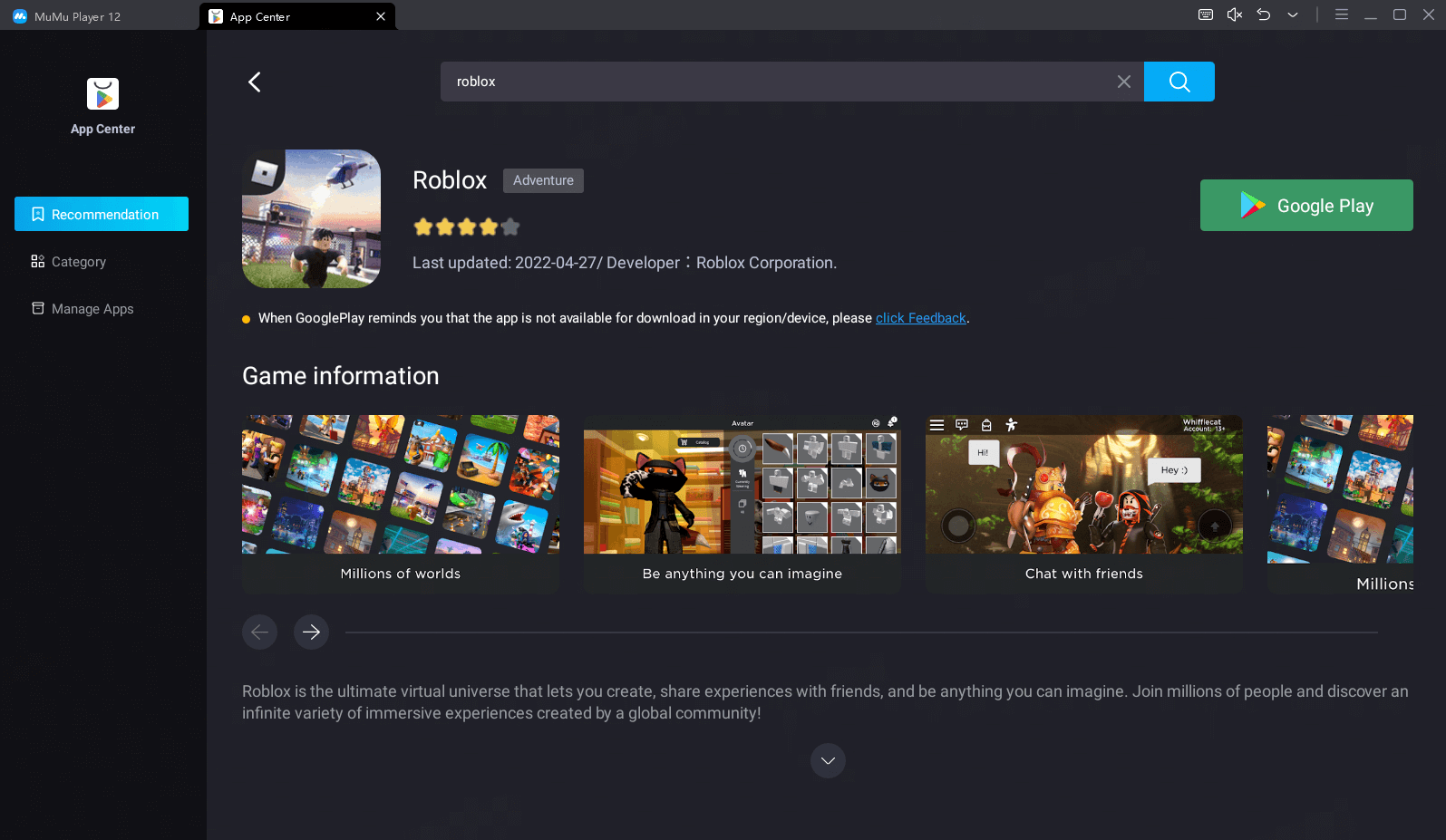Clear the roblox search text
Viewport: 1446px width, 840px height.
[1123, 82]
